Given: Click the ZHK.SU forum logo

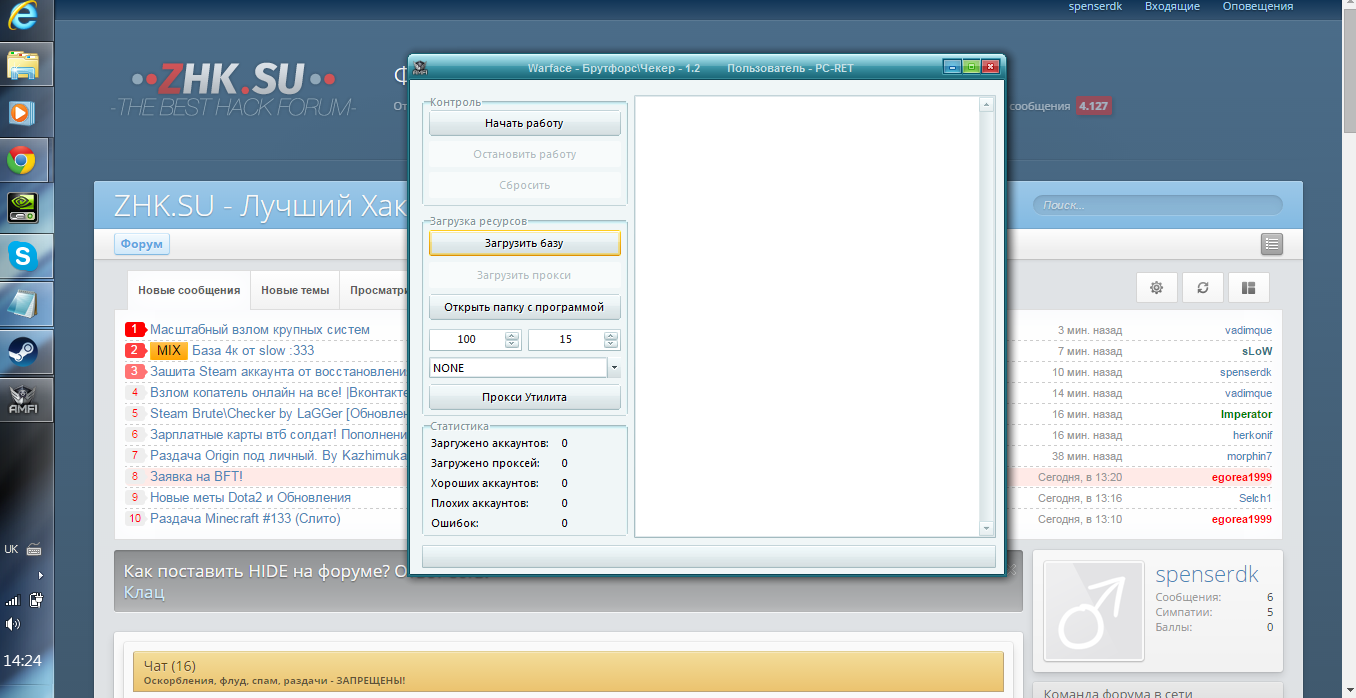Looking at the screenshot, I should tap(233, 91).
